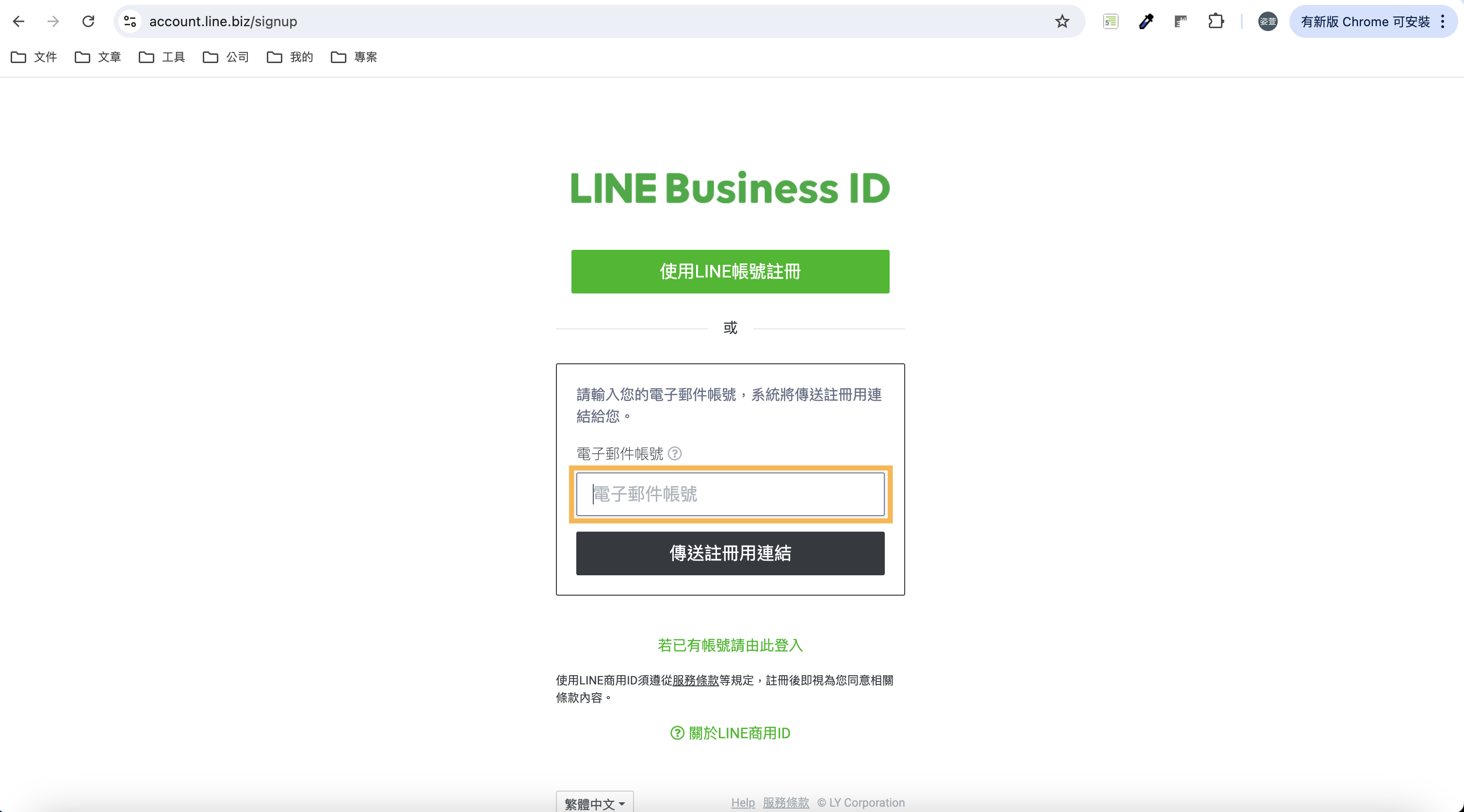The image size is (1464, 812).
Task: Activate the color picker eyedropper extension
Action: (1146, 22)
